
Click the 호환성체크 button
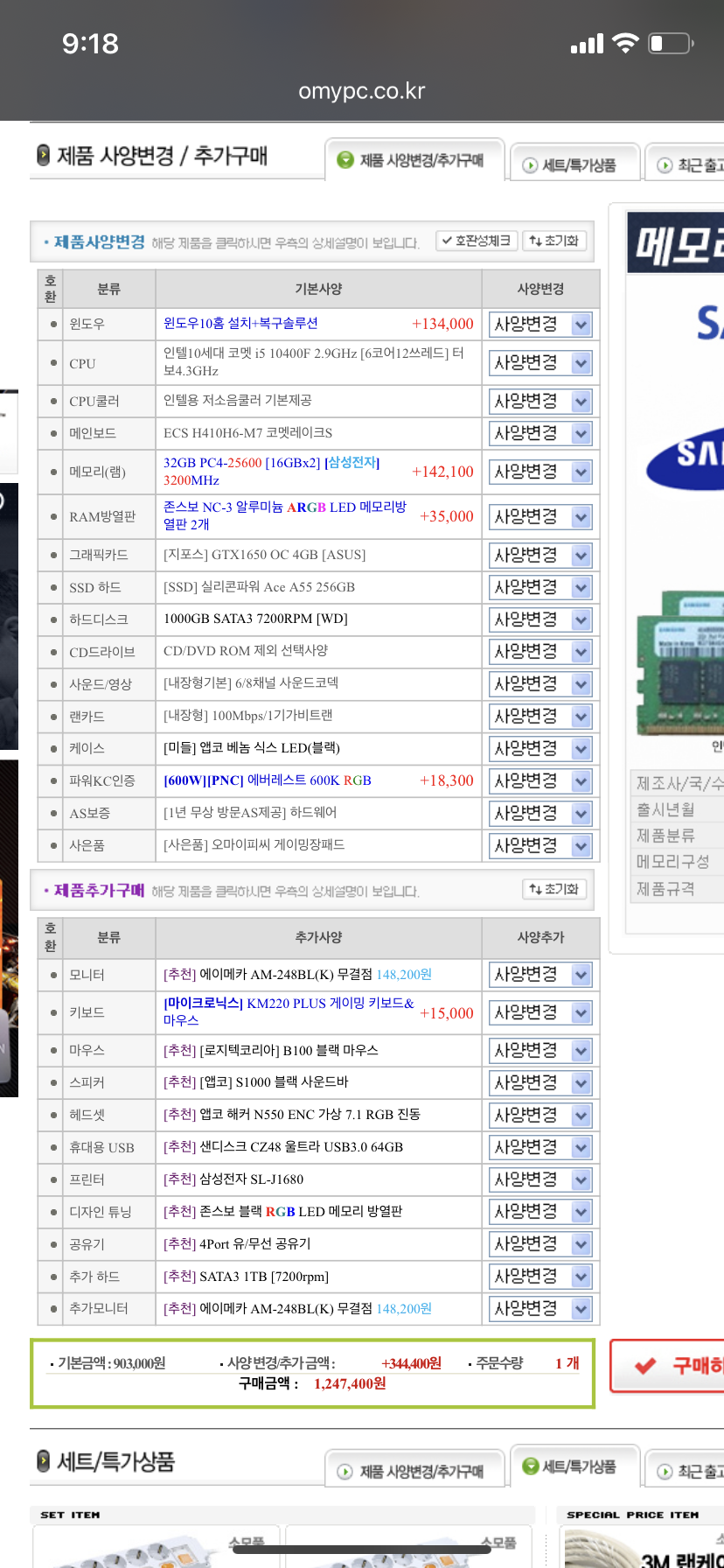(x=477, y=241)
